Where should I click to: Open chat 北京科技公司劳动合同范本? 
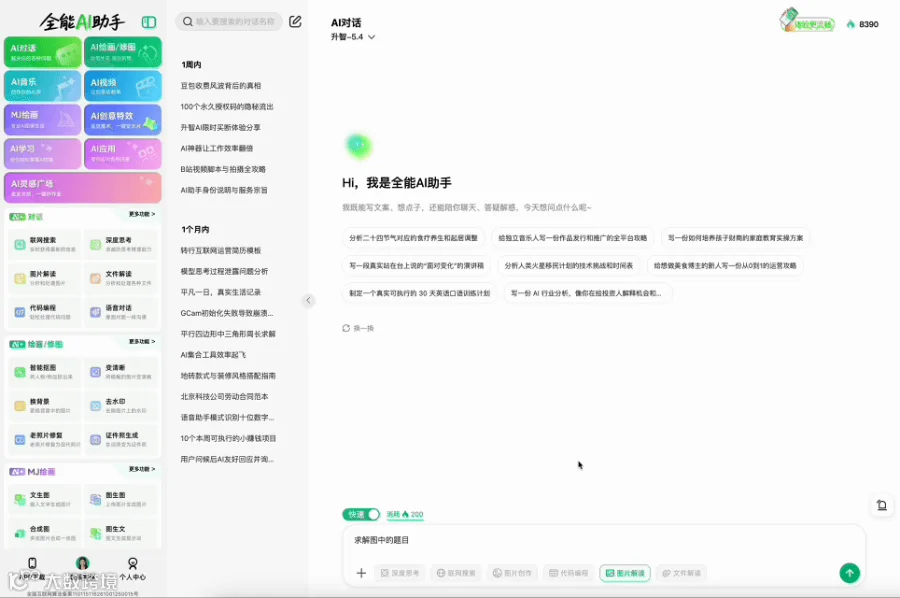click(x=224, y=397)
